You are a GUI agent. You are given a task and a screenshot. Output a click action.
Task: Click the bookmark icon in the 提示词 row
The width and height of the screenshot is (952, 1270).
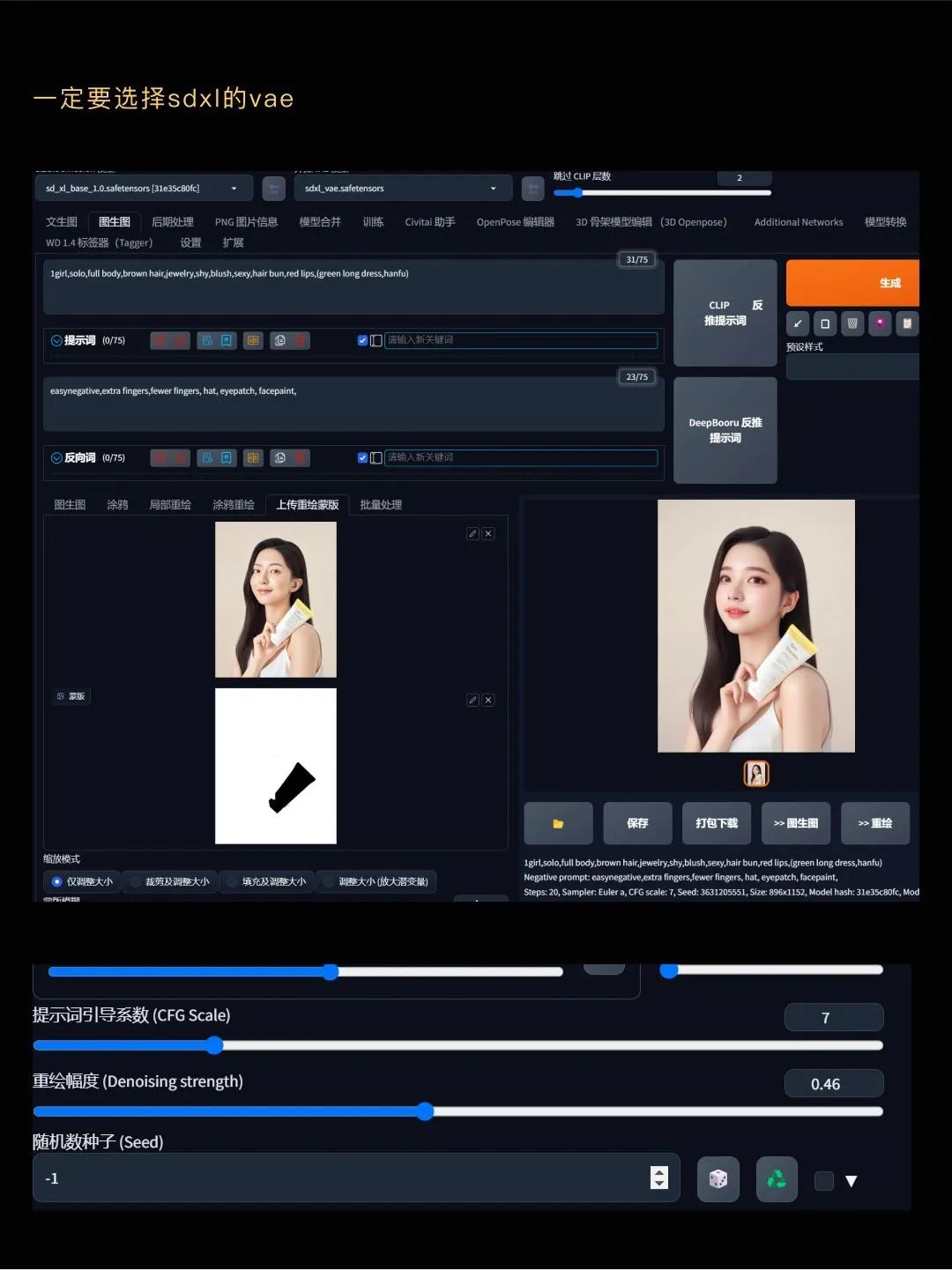click(227, 340)
